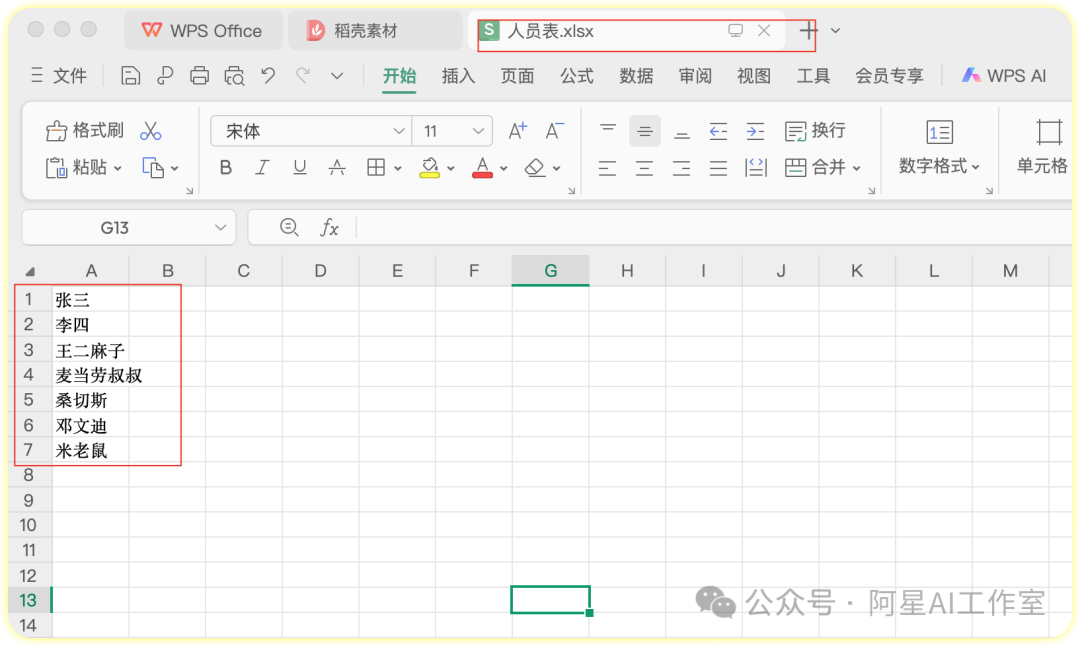Center text horizontally
The image size is (1080, 646).
(x=645, y=167)
